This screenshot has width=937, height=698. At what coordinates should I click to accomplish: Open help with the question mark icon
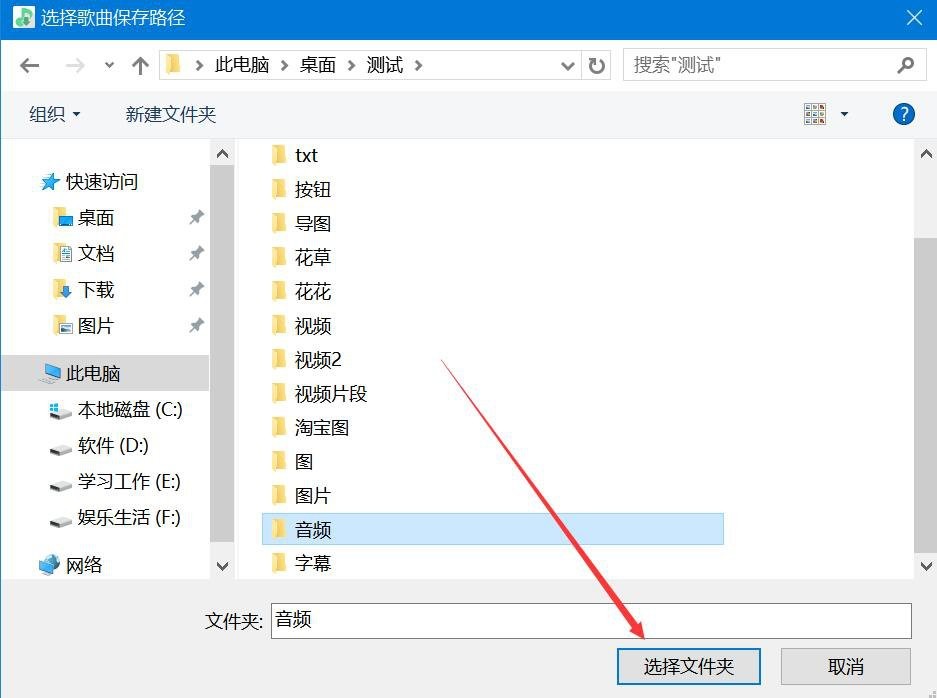904,114
